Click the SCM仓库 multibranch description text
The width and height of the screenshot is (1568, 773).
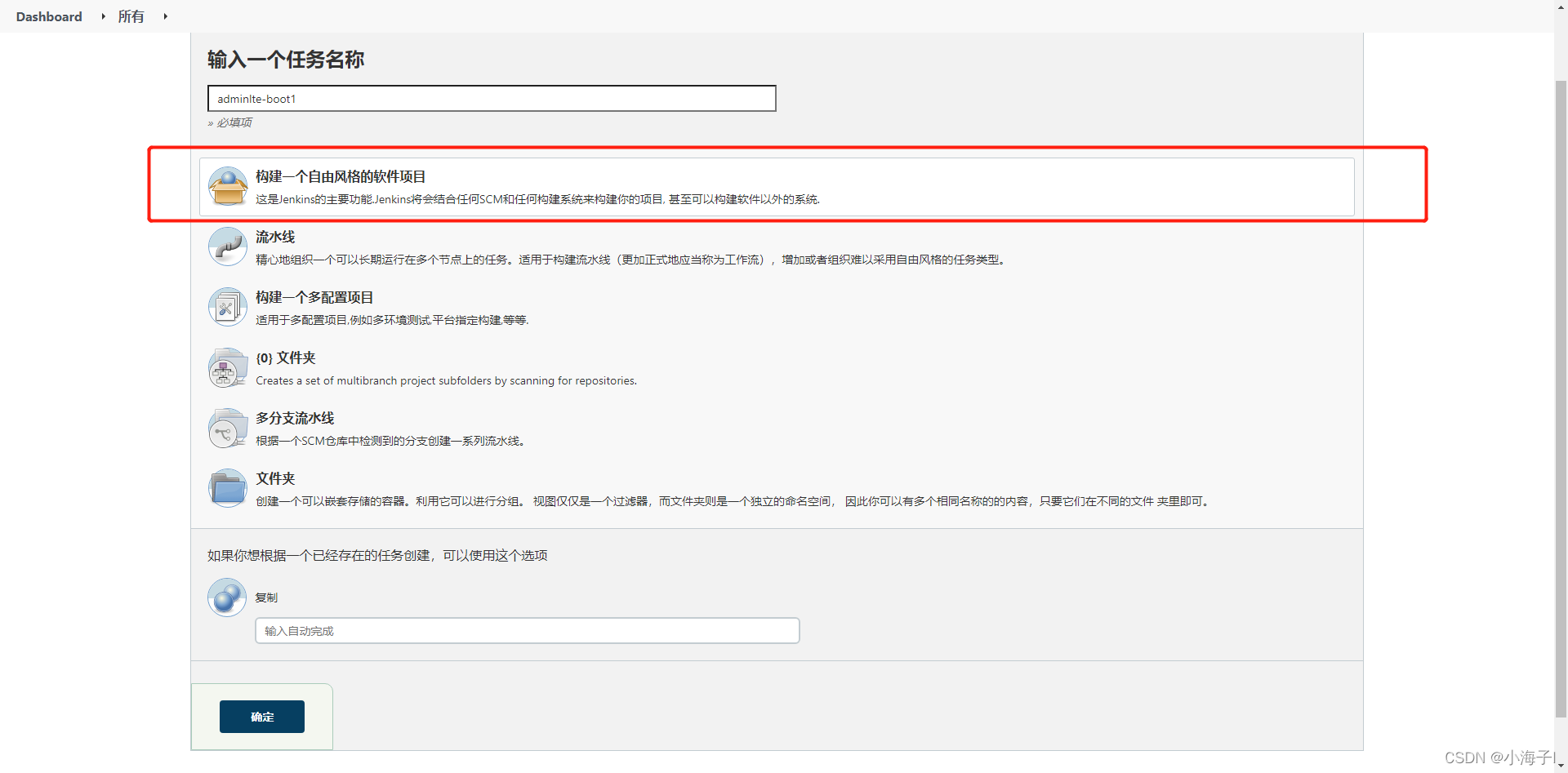pos(391,441)
